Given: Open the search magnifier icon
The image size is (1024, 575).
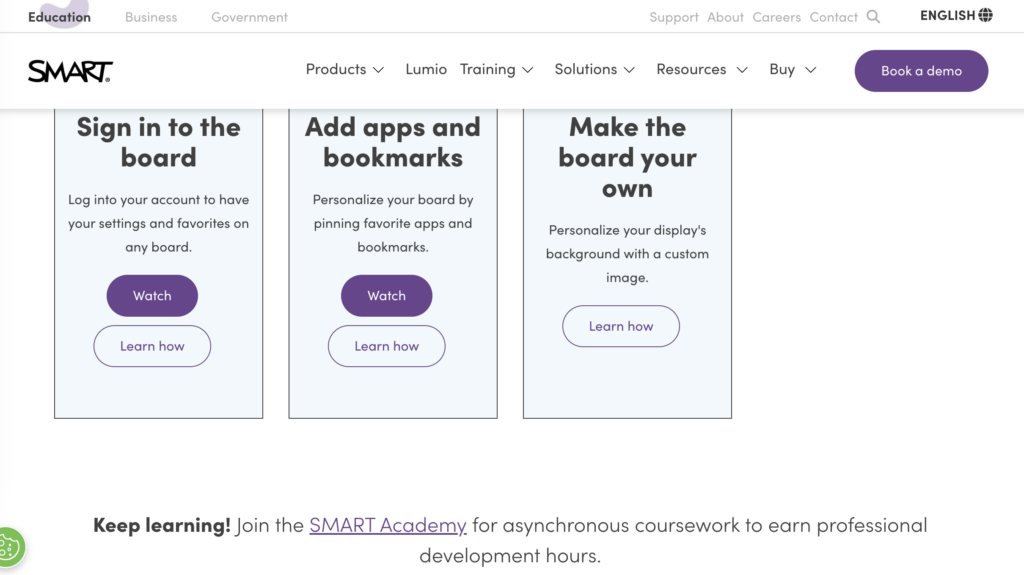Looking at the screenshot, I should pyautogui.click(x=873, y=17).
